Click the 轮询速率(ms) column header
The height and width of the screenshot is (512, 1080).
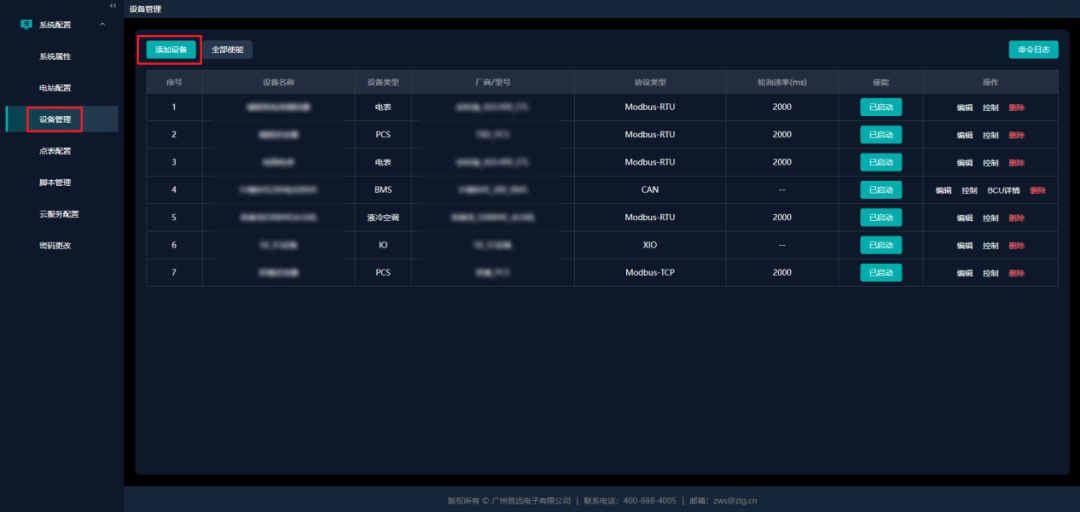click(x=782, y=82)
